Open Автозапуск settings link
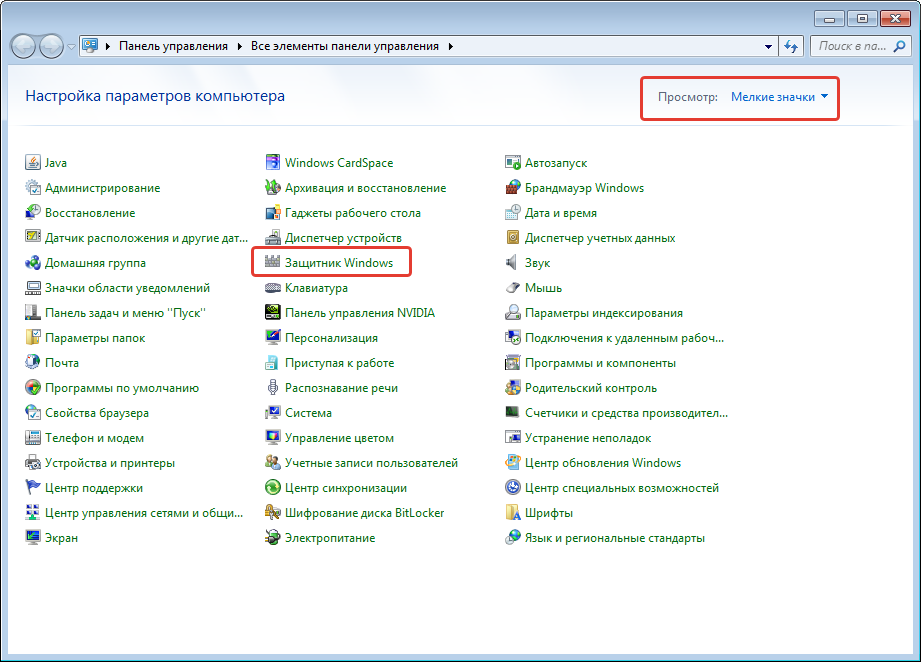The width and height of the screenshot is (921, 662). click(x=556, y=163)
